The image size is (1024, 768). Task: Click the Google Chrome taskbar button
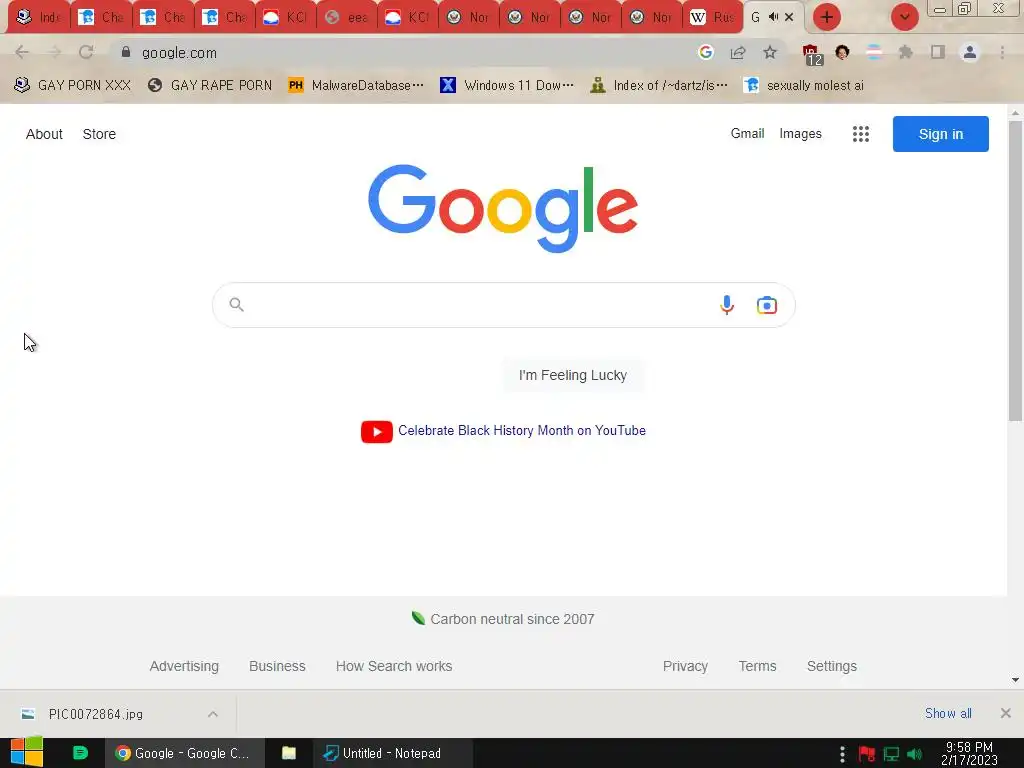pyautogui.click(x=185, y=753)
